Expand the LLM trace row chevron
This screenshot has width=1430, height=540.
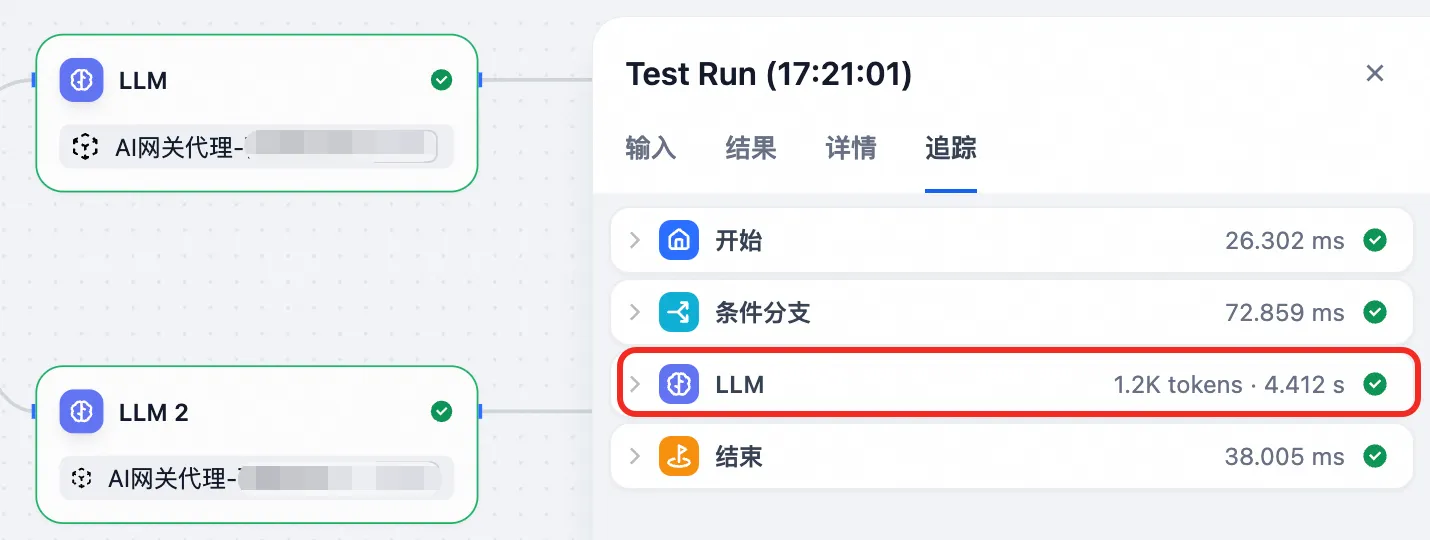point(634,385)
